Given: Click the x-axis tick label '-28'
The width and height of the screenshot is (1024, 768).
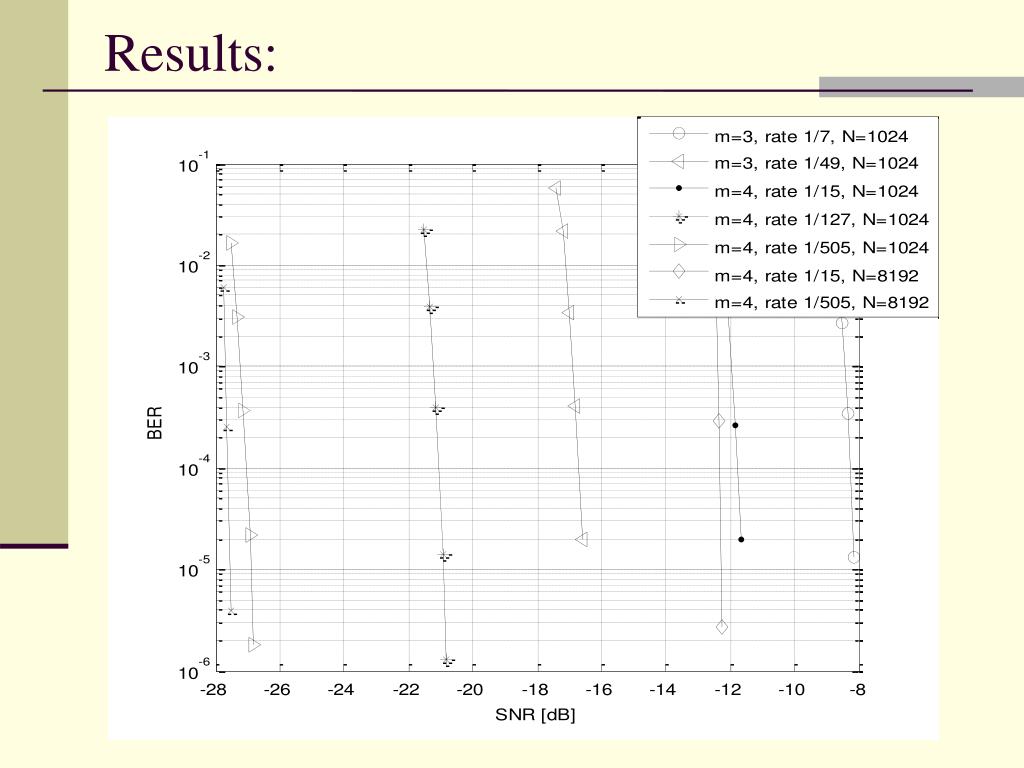Looking at the screenshot, I should pyautogui.click(x=213, y=690).
